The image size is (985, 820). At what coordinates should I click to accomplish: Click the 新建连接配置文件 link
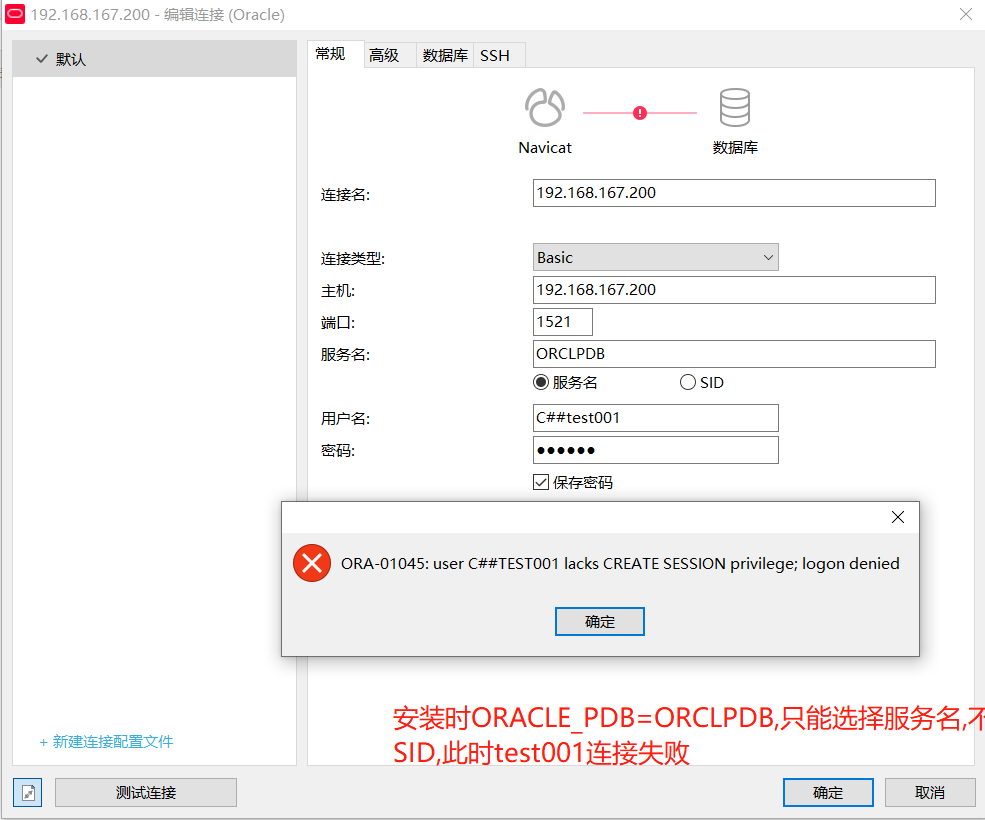(106, 741)
